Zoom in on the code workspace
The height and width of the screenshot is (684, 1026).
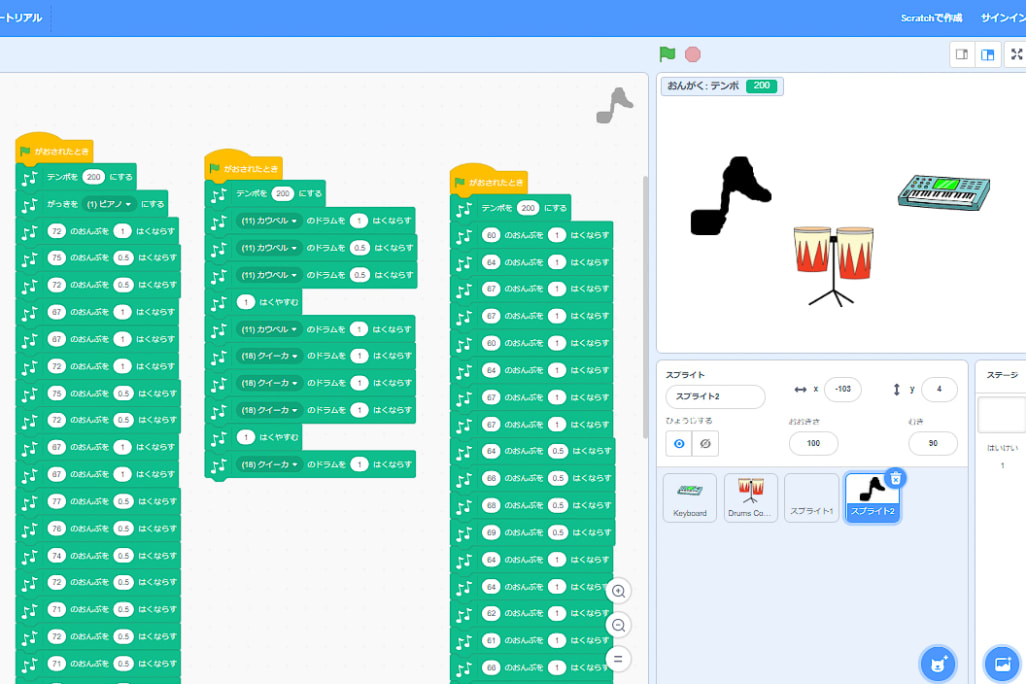pyautogui.click(x=619, y=591)
